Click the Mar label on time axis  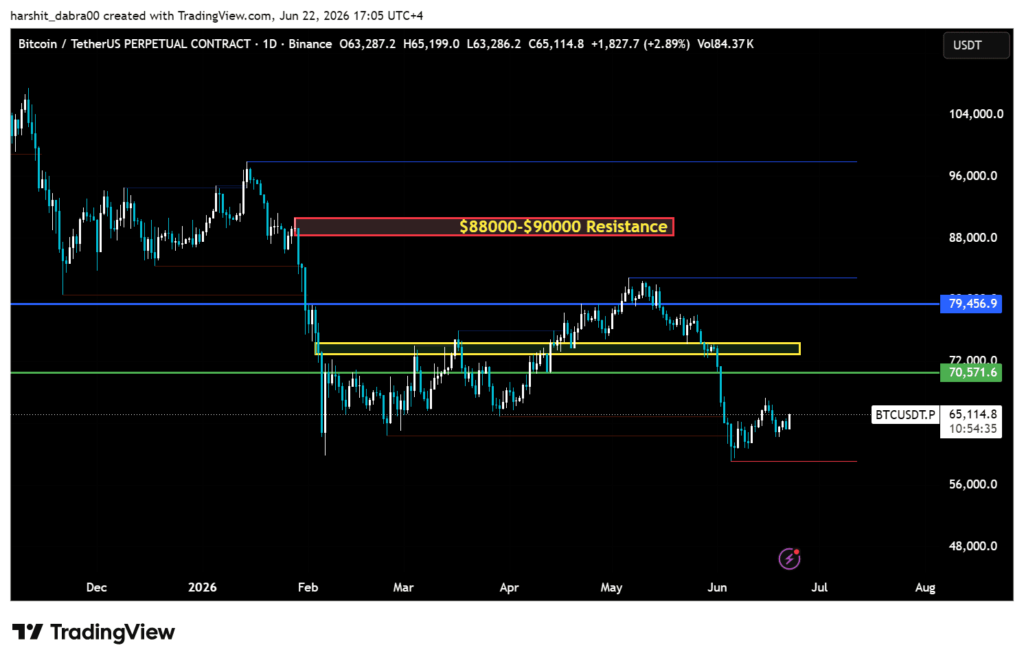click(403, 587)
